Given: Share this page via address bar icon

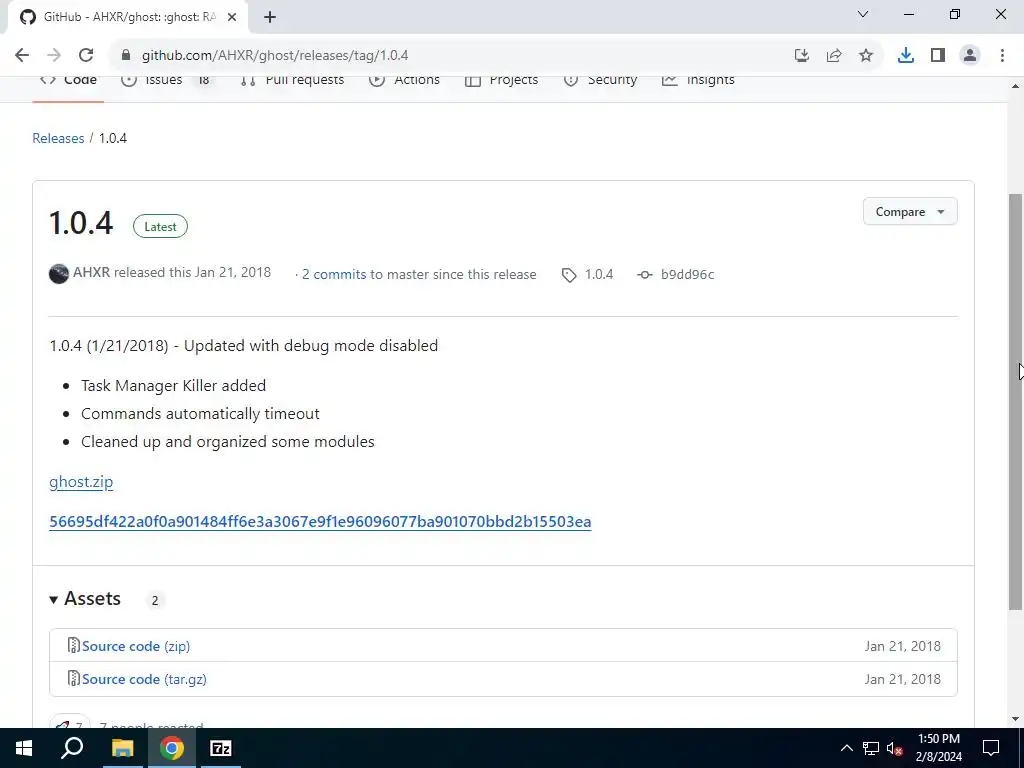Looking at the screenshot, I should [834, 56].
